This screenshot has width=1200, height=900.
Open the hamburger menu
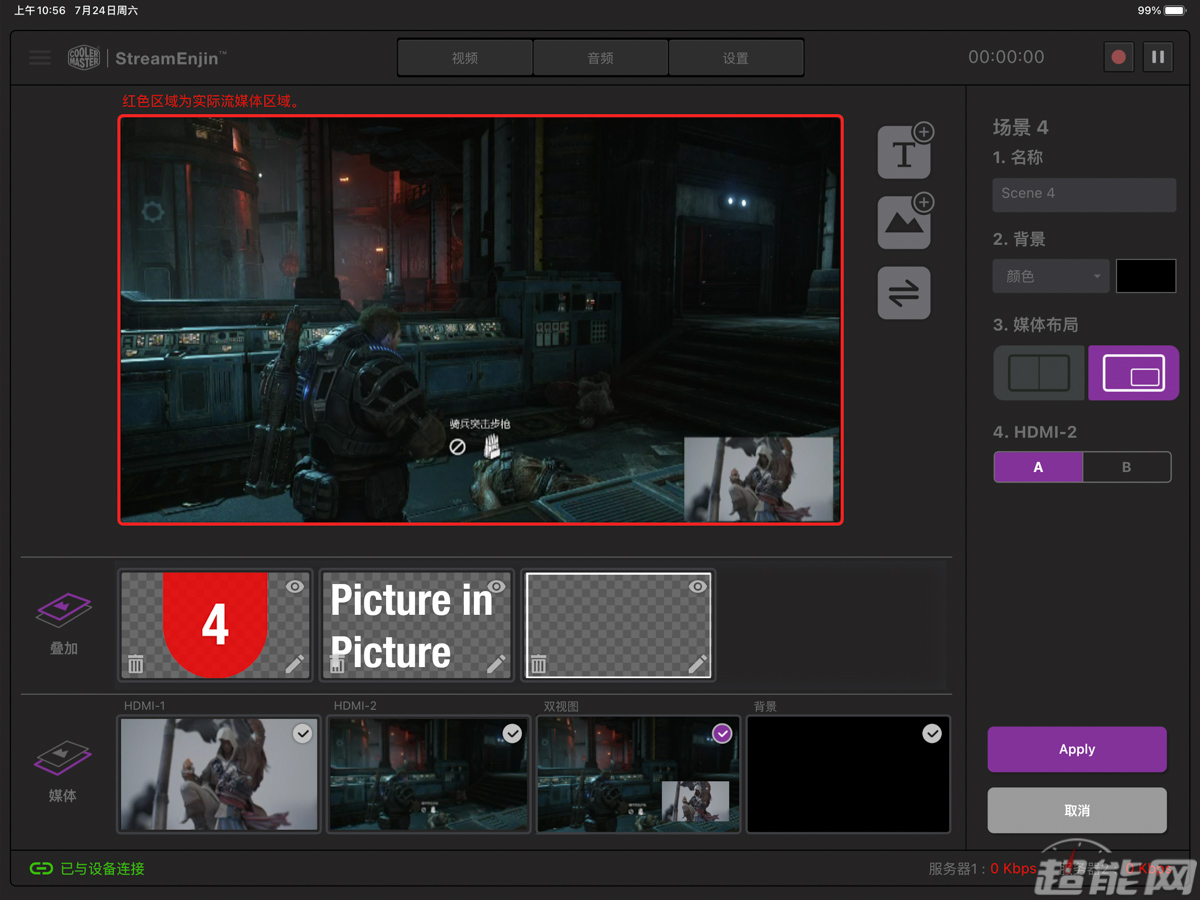click(x=40, y=57)
